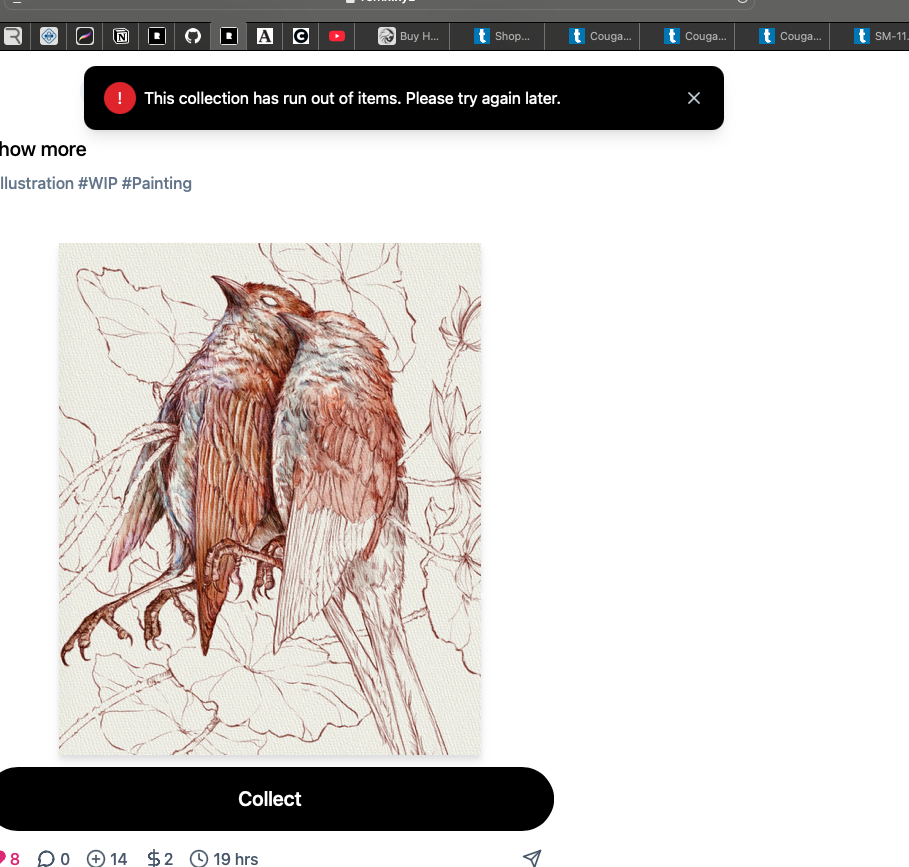Dismiss the out-of-items error notification

(693, 98)
